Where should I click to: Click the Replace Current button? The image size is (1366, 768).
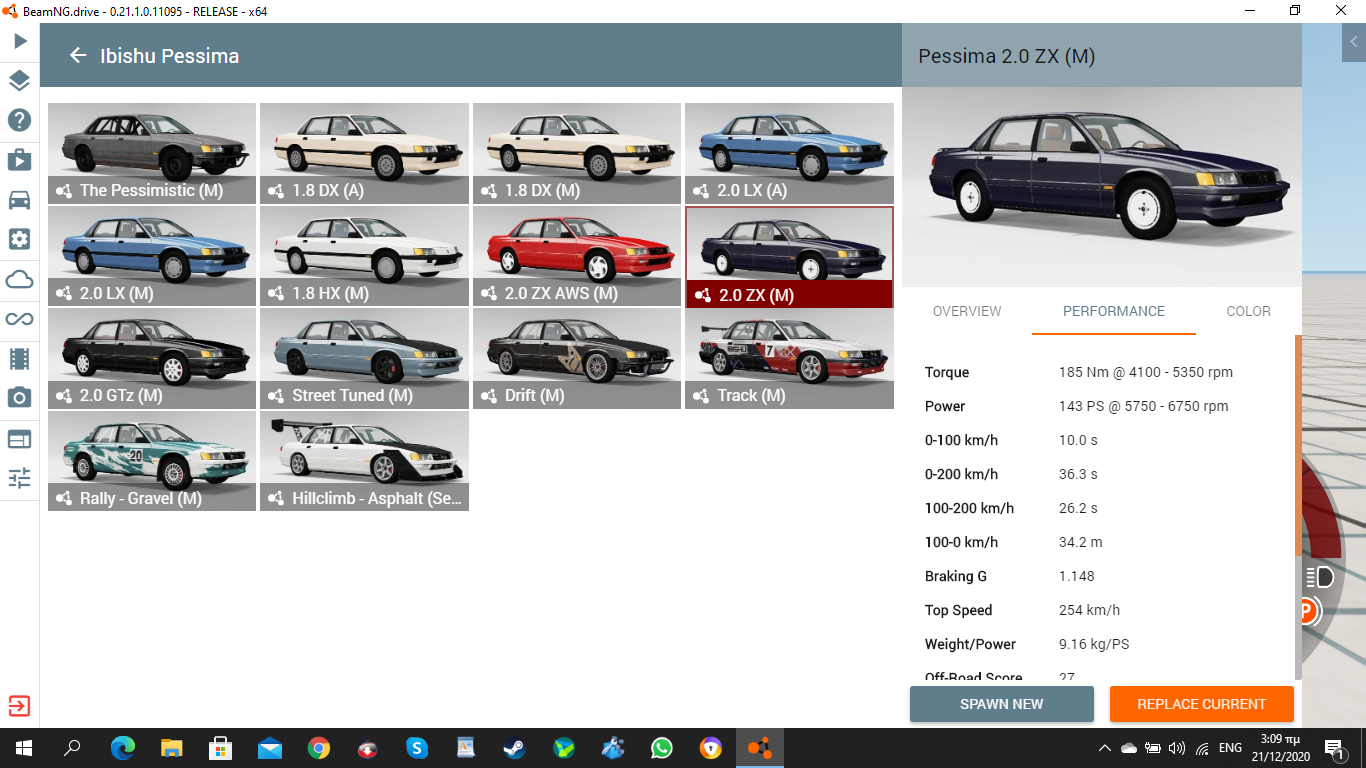point(1202,704)
